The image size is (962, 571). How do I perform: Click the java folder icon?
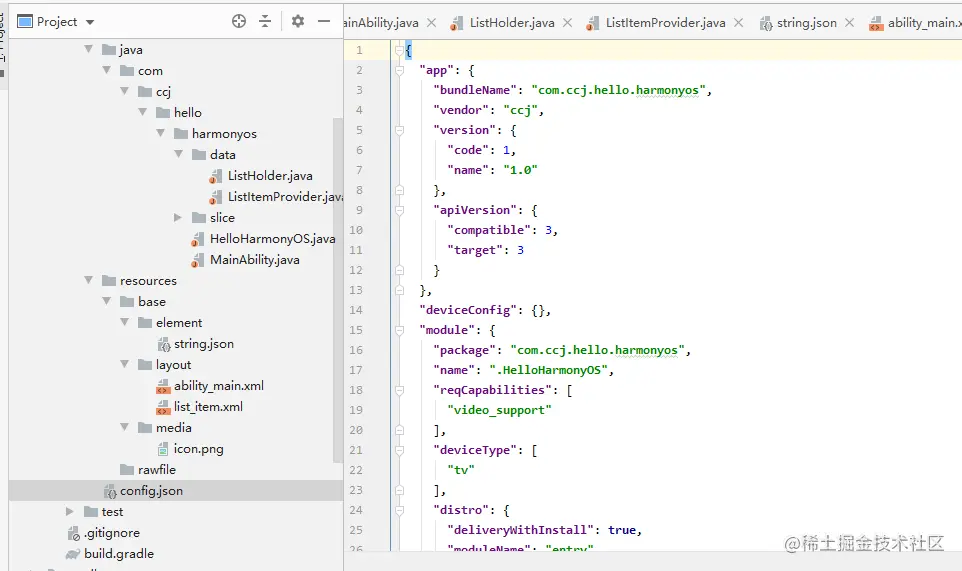click(x=109, y=50)
